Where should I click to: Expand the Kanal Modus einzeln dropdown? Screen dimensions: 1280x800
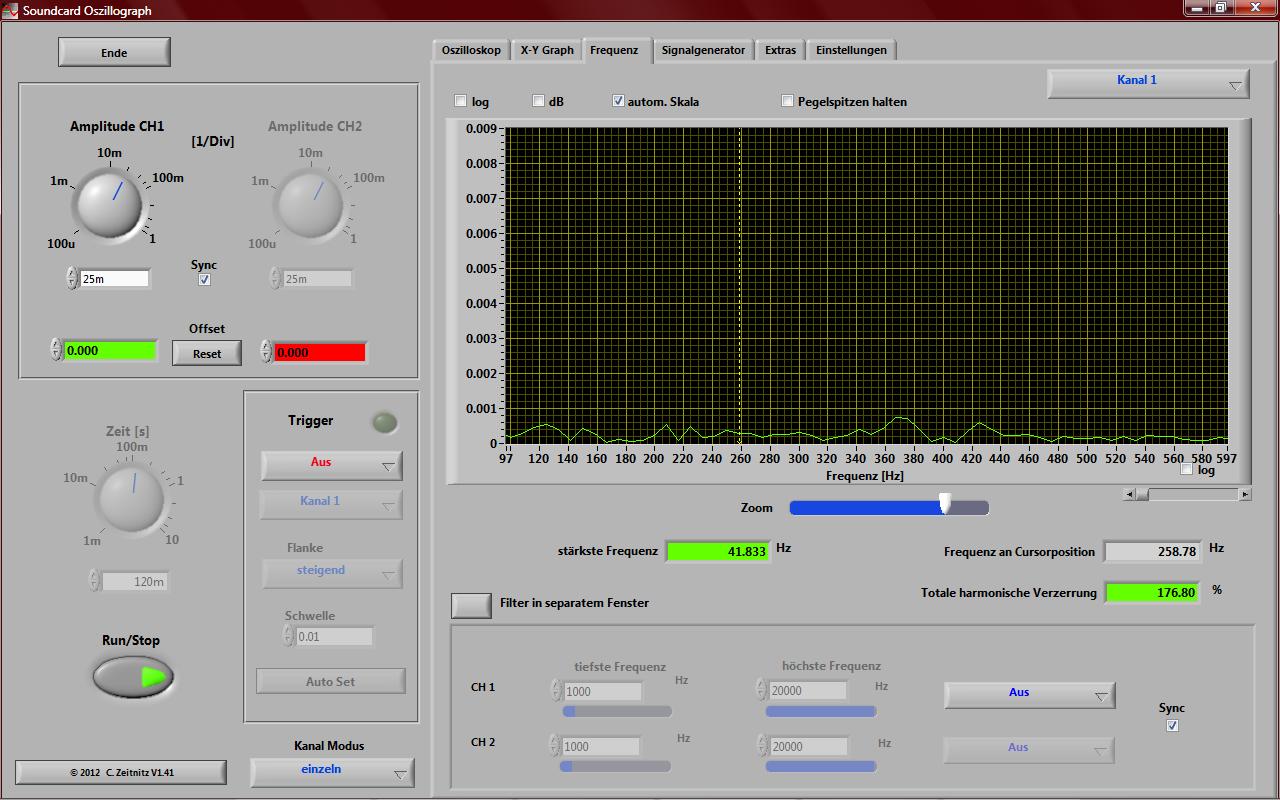[x=331, y=771]
